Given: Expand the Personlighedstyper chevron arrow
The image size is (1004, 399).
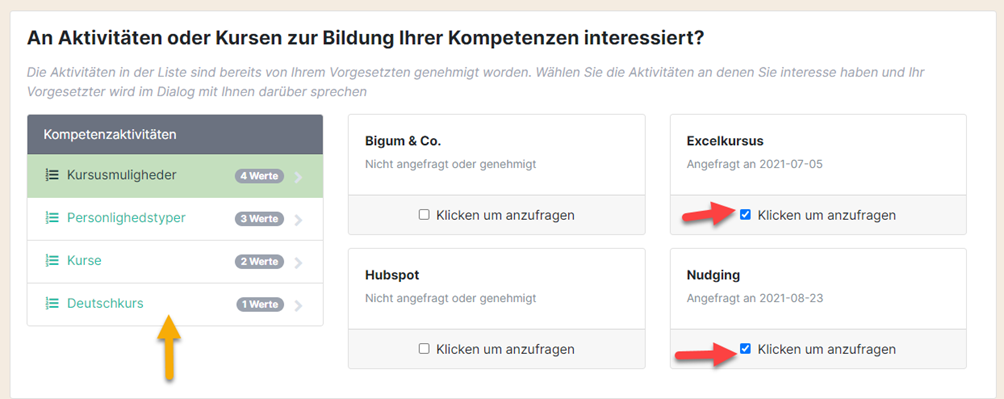Looking at the screenshot, I should (x=298, y=220).
